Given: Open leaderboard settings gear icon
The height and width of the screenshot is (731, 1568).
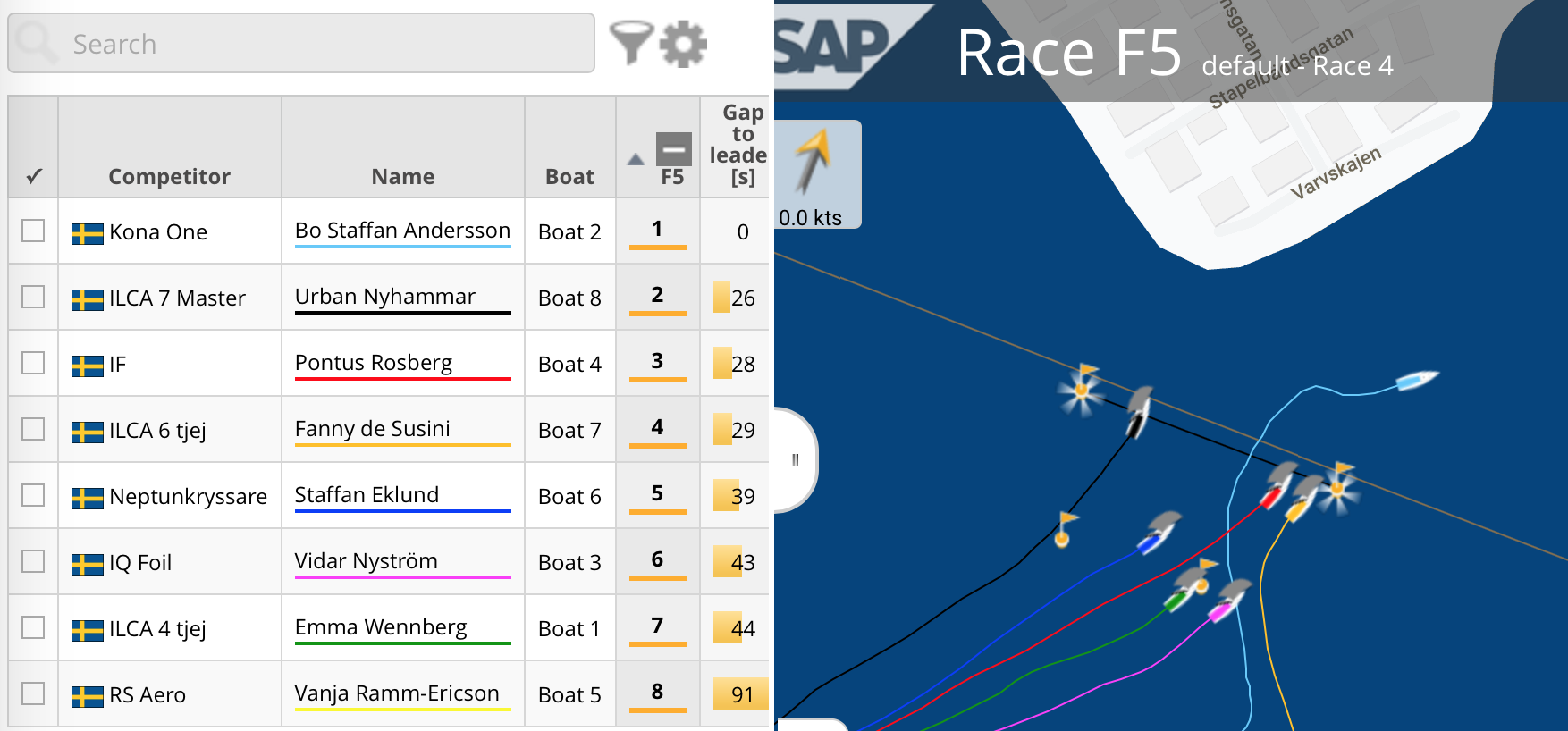Looking at the screenshot, I should coord(684,43).
